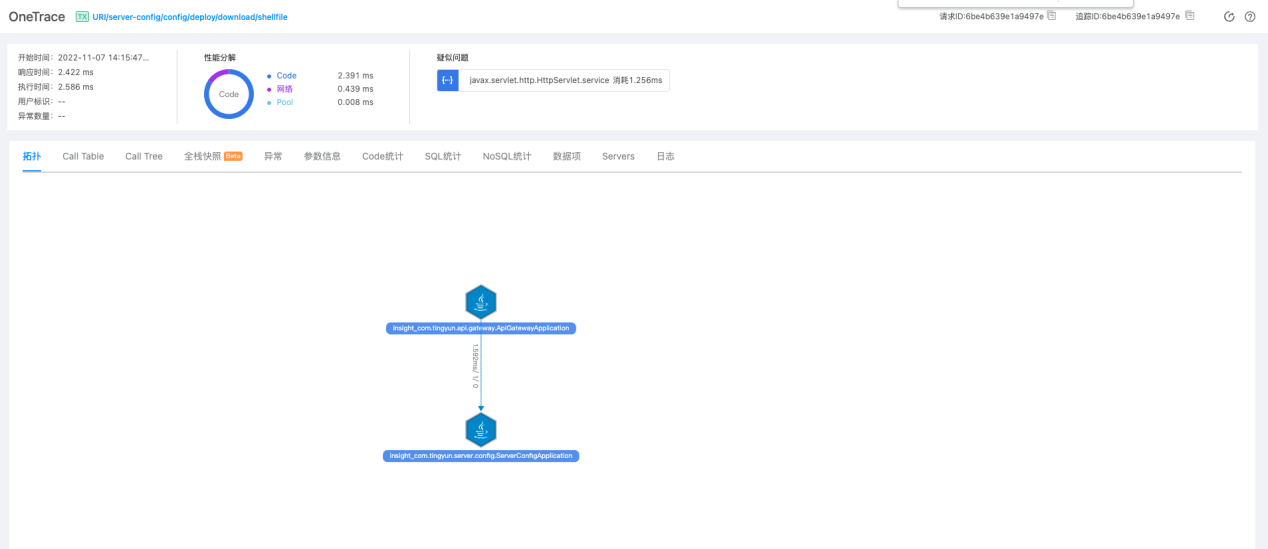Viewport: 1268px width, 549px height.
Task: Click the Code legend item in 性能分解
Action: pyautogui.click(x=286, y=76)
